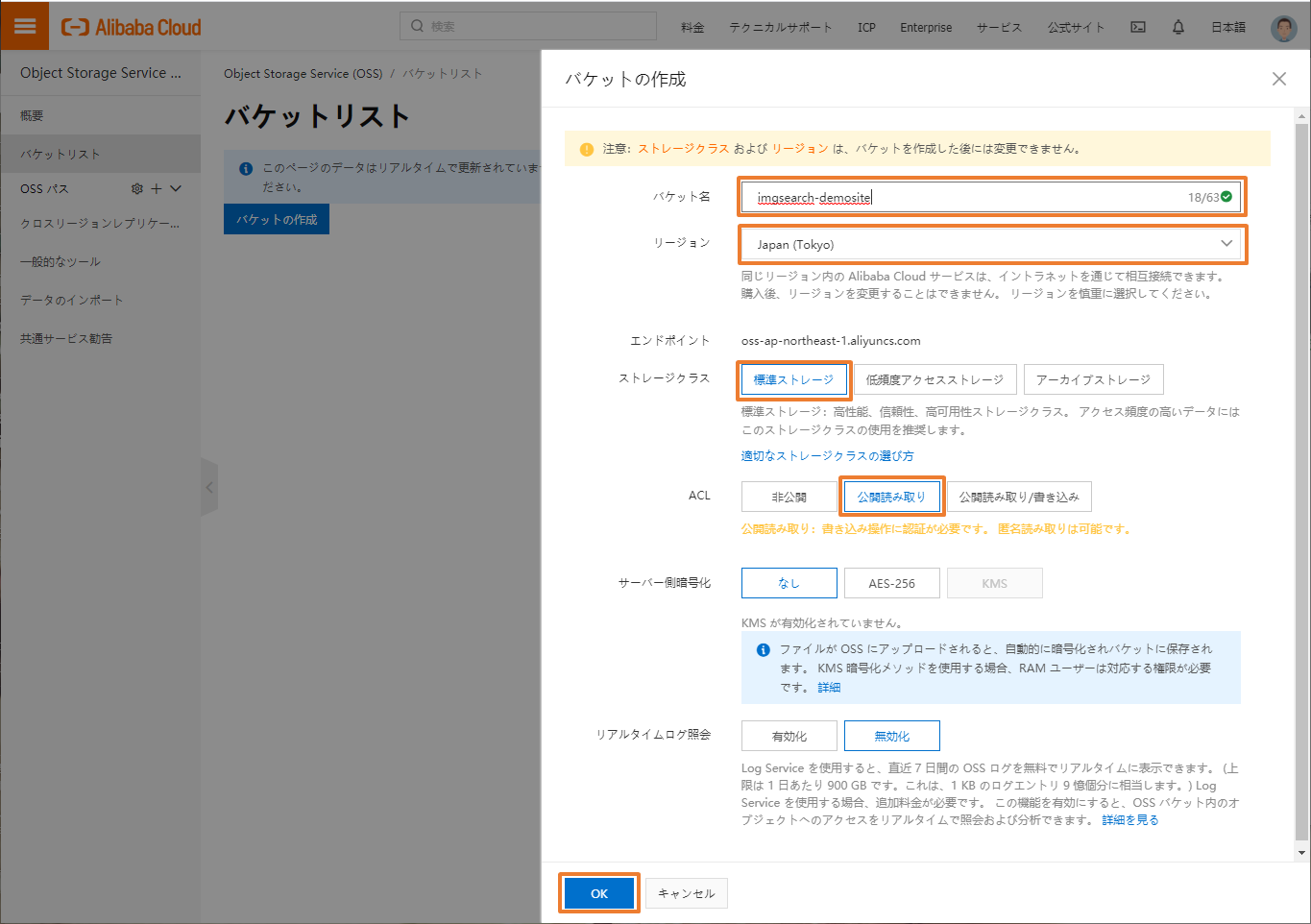Screen dimensions: 1311x924
Task: Go to バケットリスト in the sidebar
Action: [x=101, y=154]
